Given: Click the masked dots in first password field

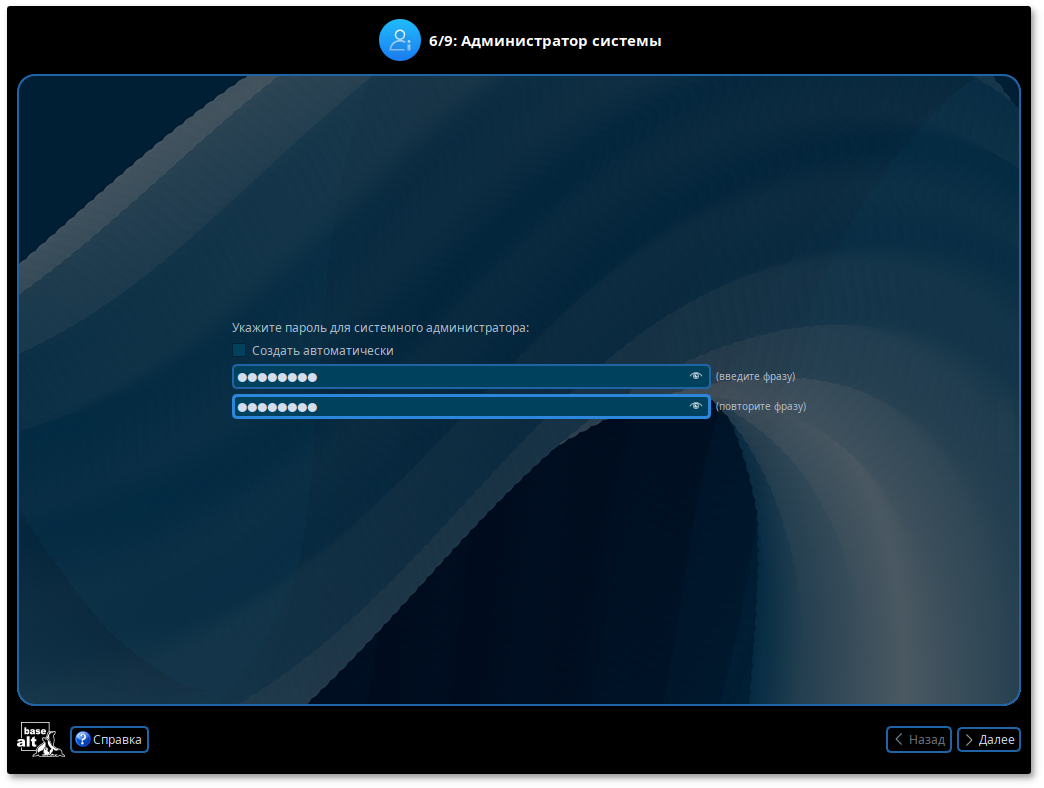Looking at the screenshot, I should pos(277,377).
